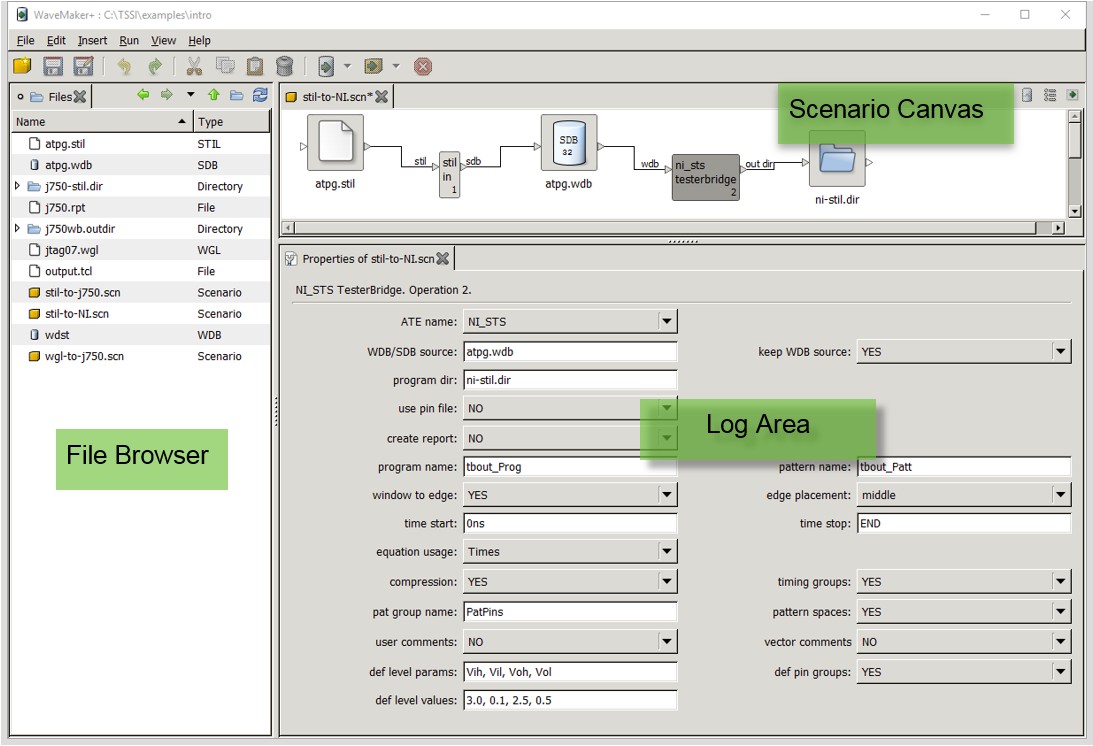This screenshot has width=1093, height=746.
Task: Undo the last action with the toolbar arrow
Action: 124,66
